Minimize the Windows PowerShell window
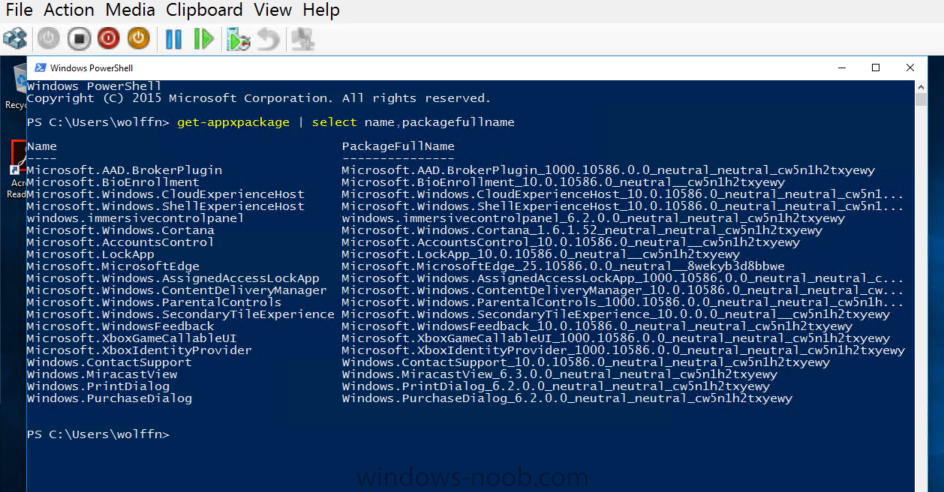This screenshot has height=492, width=944. pos(842,67)
